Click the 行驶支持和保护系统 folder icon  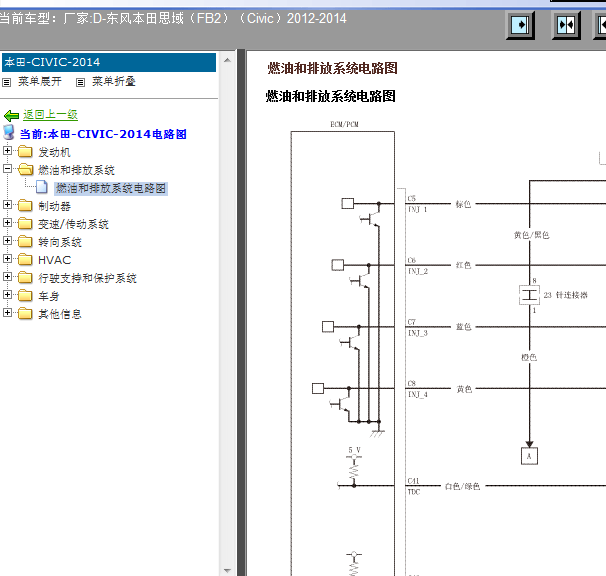(25, 277)
